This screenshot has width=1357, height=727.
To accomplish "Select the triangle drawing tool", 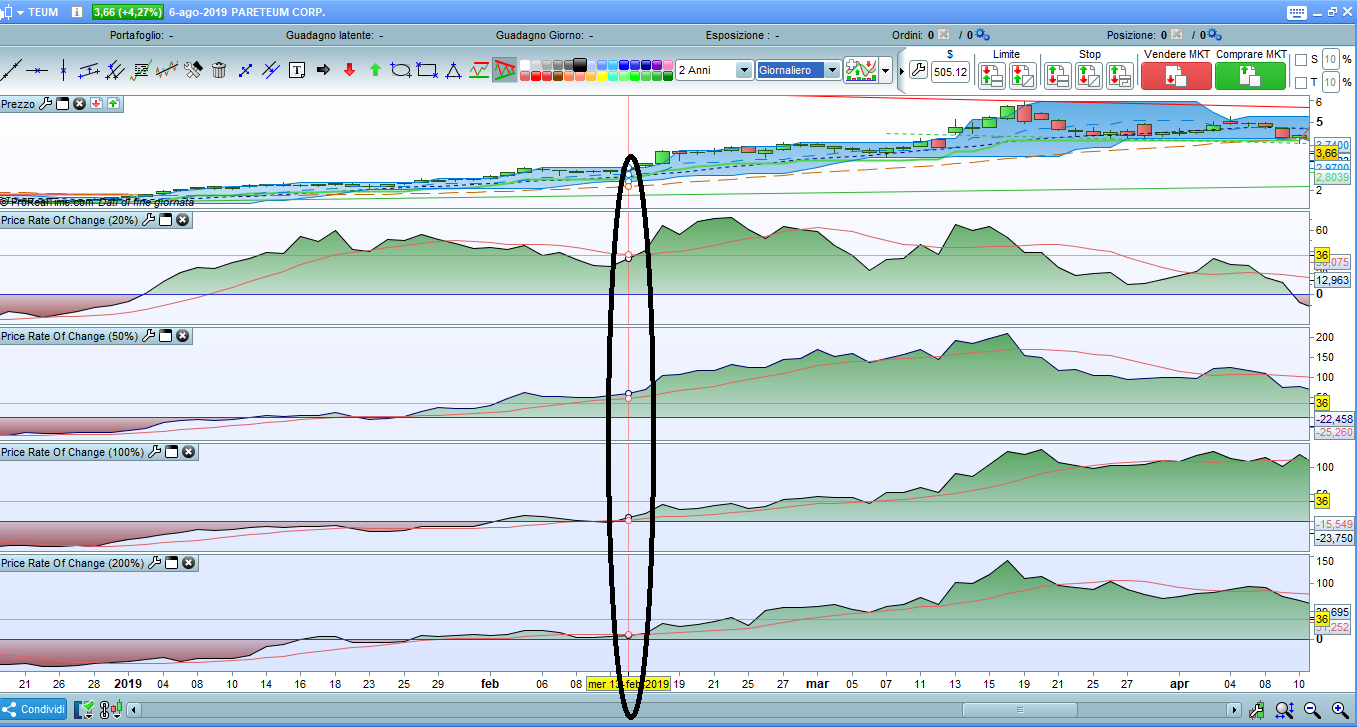I will click(453, 70).
